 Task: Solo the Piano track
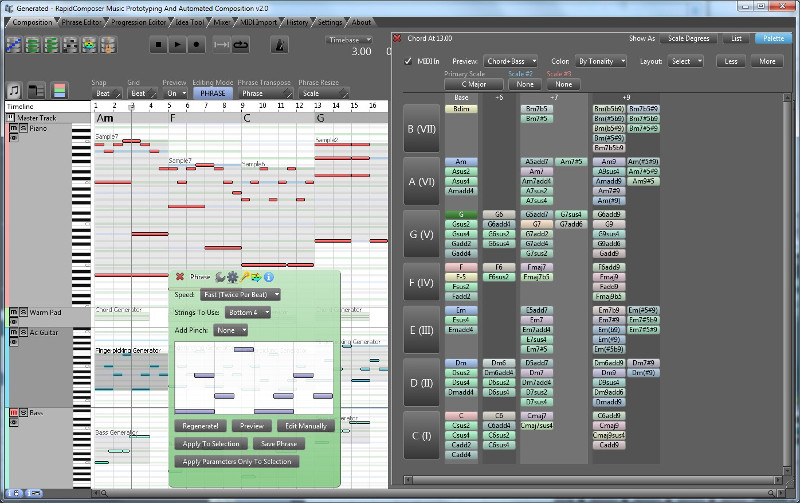(22, 129)
